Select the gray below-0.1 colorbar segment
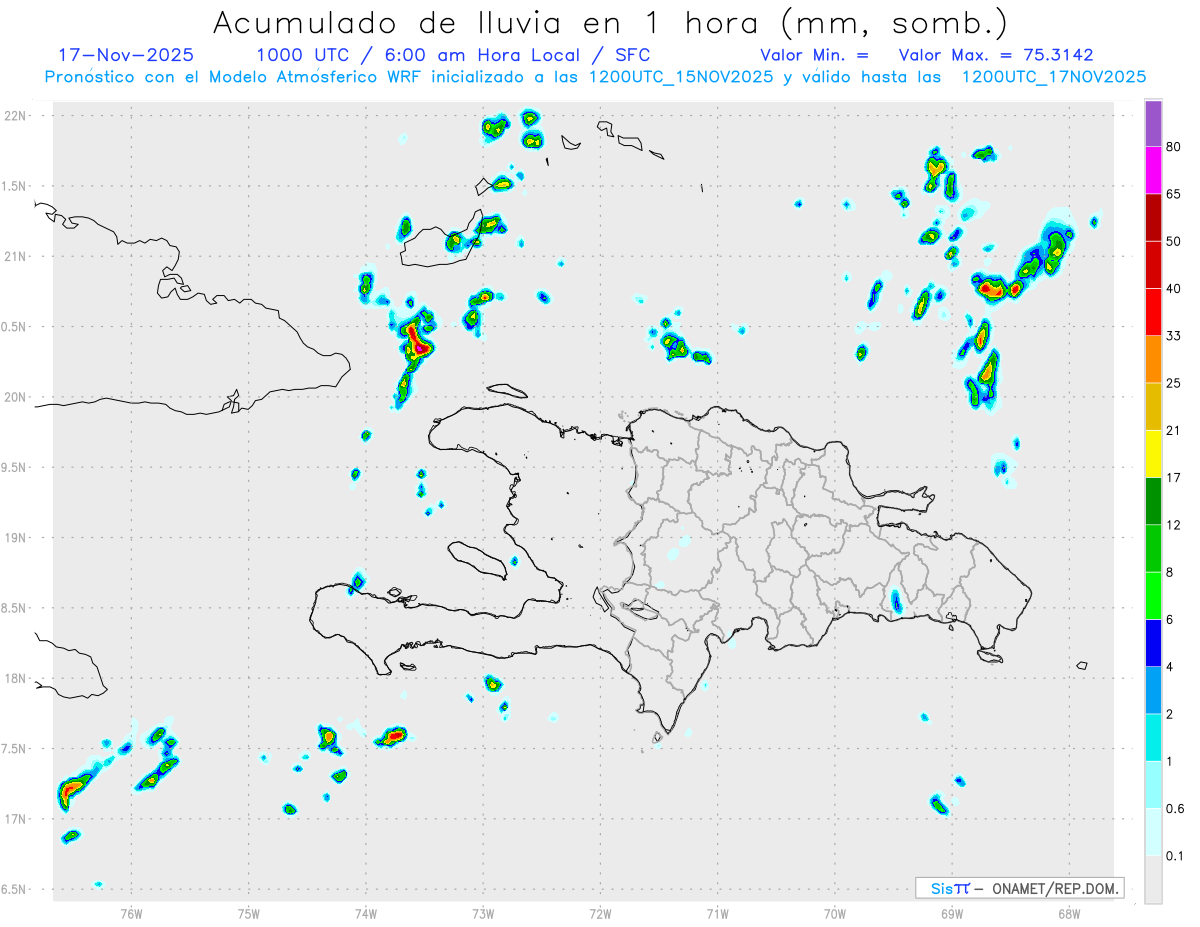The height and width of the screenshot is (927, 1200). pos(1153,879)
